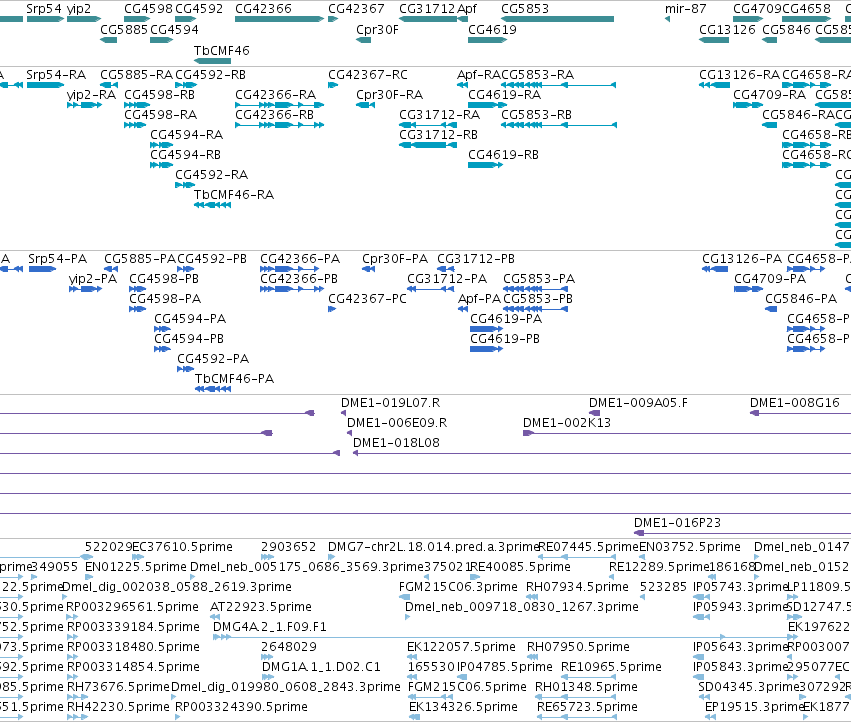Click the CG42367 gene label
The image size is (851, 722).
point(356,9)
